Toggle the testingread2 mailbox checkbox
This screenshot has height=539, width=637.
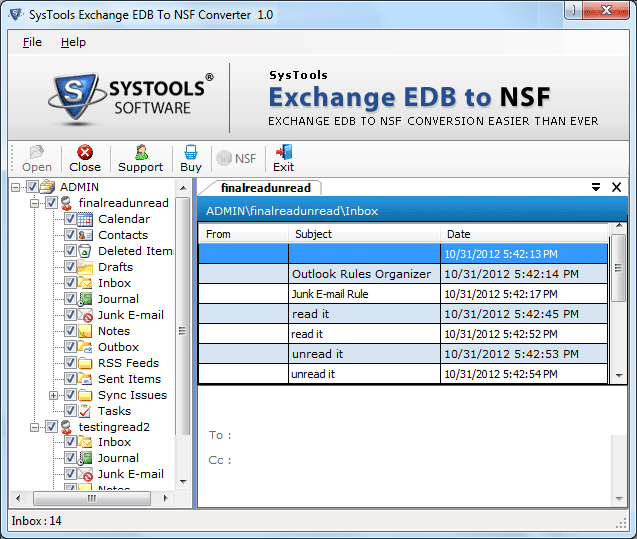tap(51, 427)
